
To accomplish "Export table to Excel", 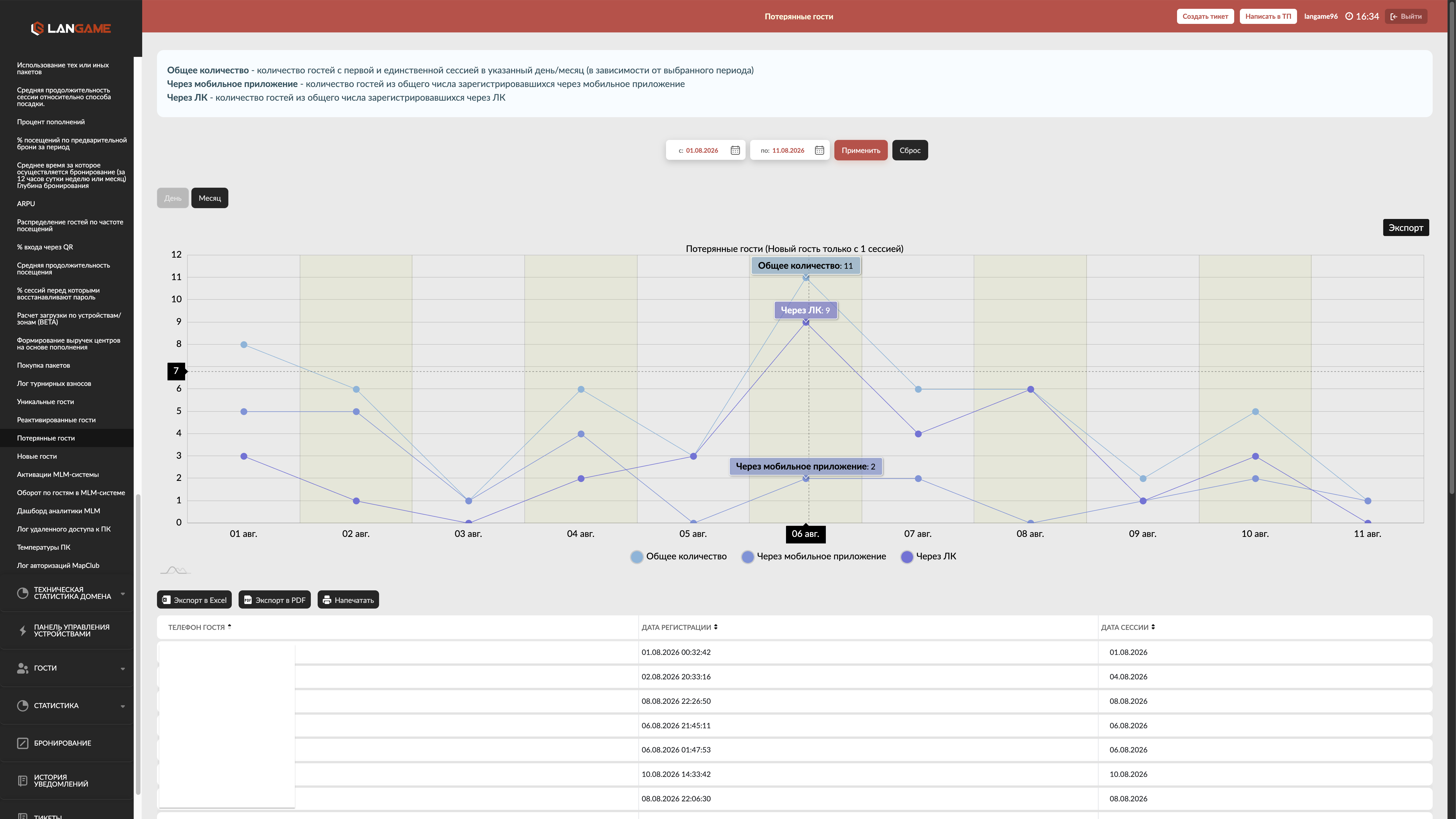I will coord(195,600).
